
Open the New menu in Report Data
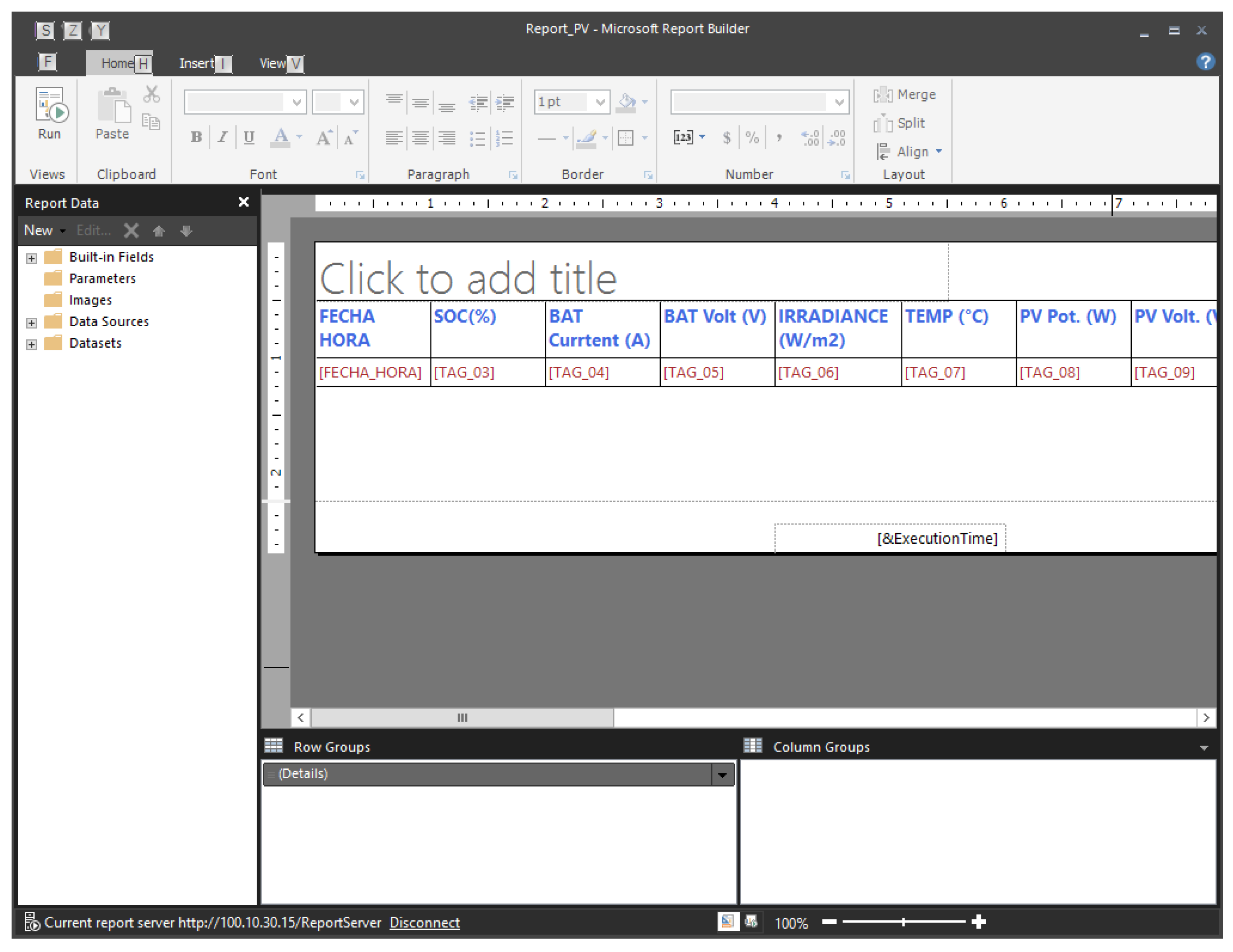point(44,230)
